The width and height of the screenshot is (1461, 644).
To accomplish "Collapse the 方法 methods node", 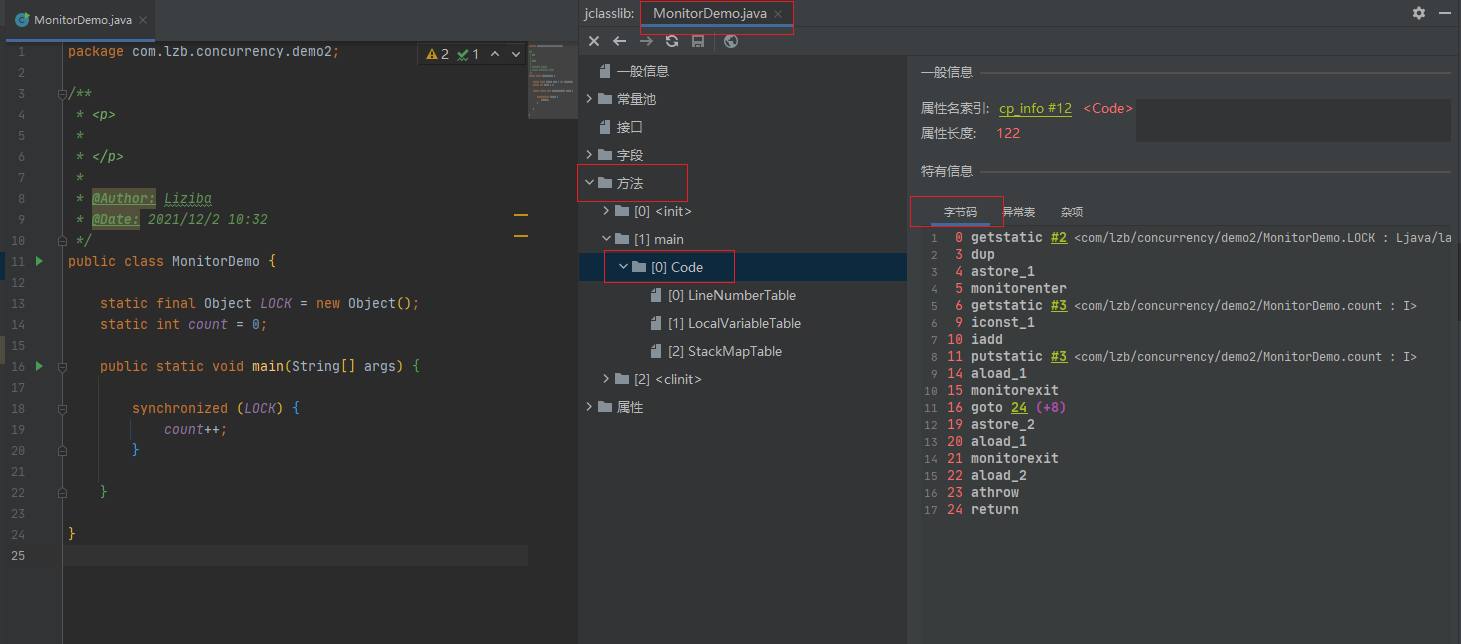I will click(590, 183).
